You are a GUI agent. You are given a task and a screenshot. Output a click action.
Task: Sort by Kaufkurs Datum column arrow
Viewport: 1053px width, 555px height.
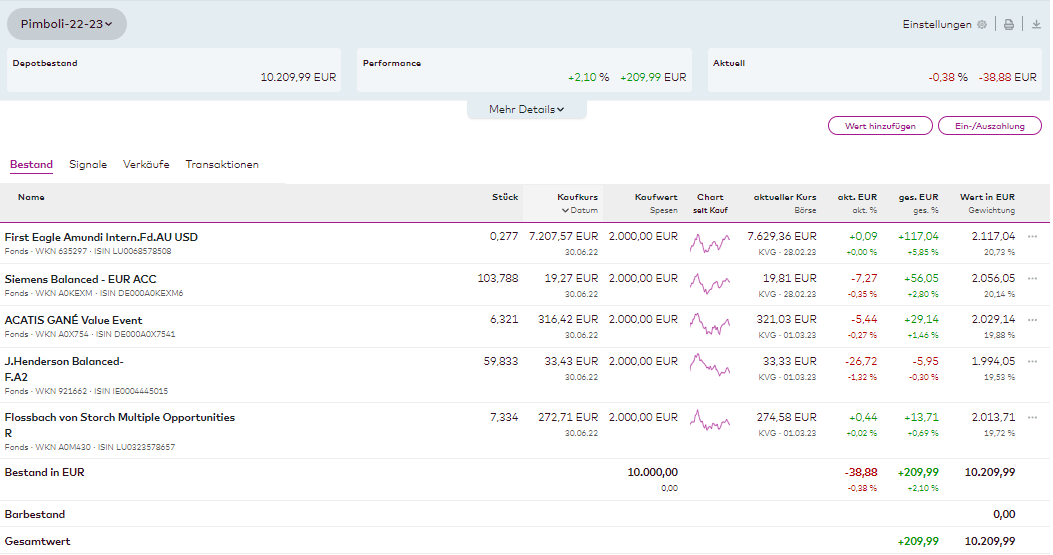pyautogui.click(x=565, y=211)
